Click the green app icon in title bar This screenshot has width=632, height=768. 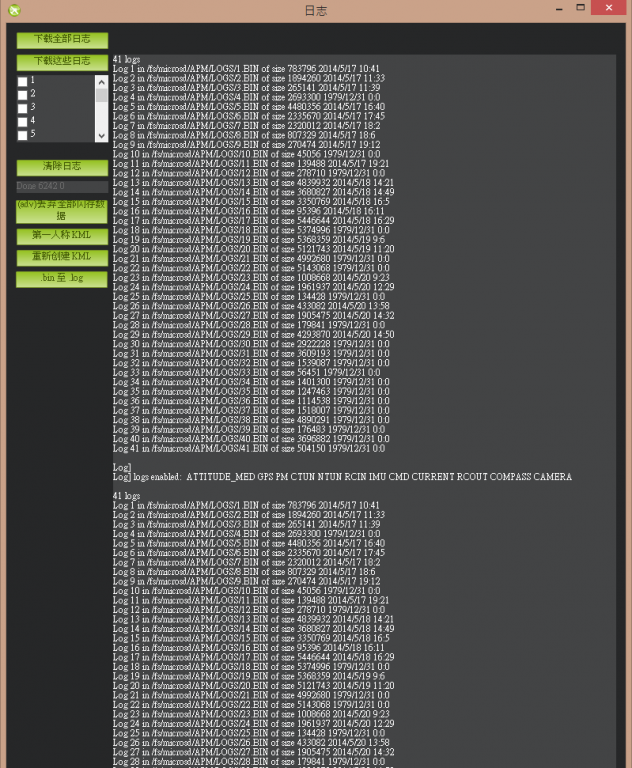click(14, 10)
